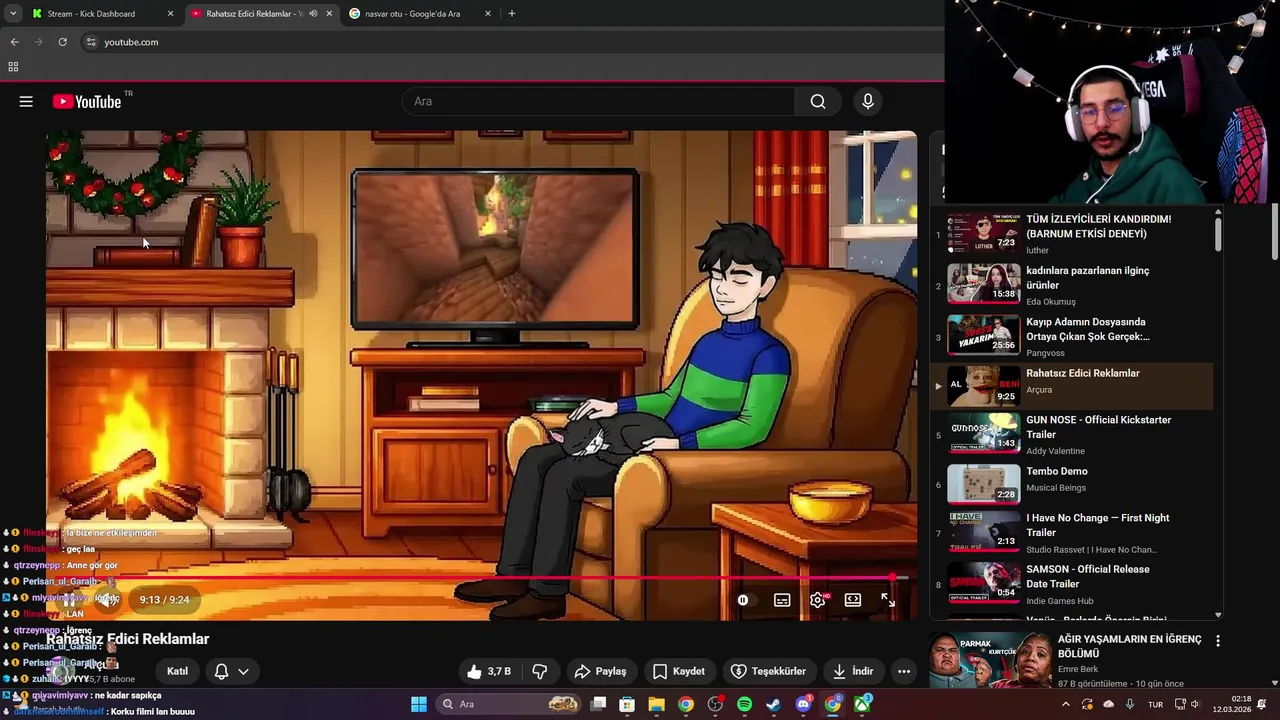
Task: Switch TUR keyboard language indicator
Action: (x=1155, y=704)
